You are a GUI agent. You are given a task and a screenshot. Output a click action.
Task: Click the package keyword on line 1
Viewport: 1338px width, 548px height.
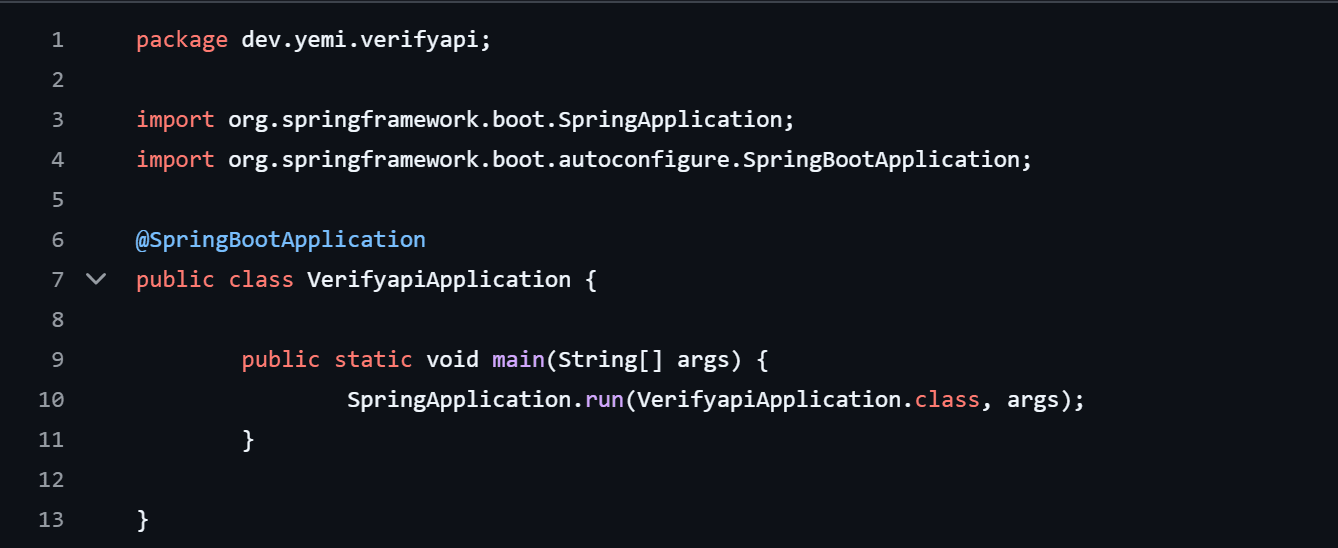182,40
